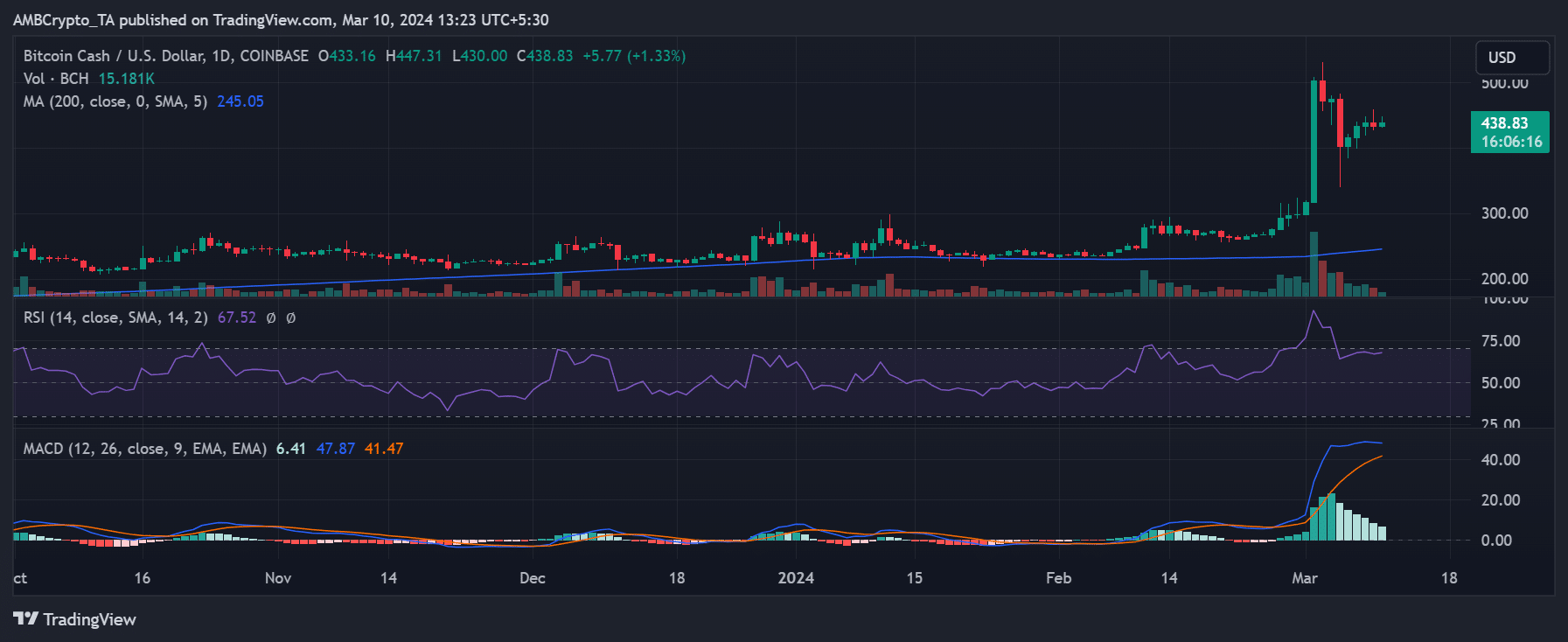
Task: Click the RSI (14, close, SMA, 14, 2) label
Action: (115, 318)
